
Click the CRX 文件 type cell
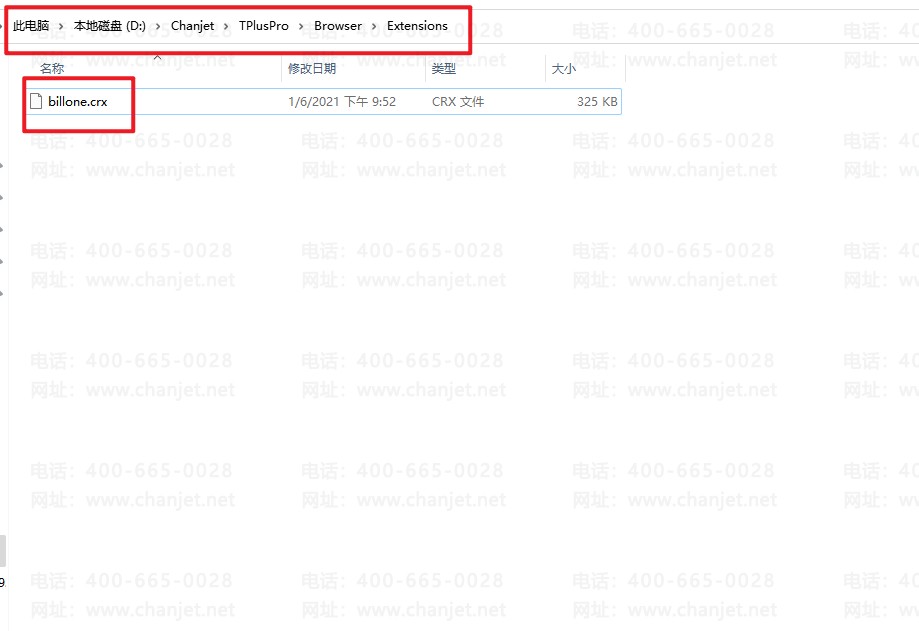(x=458, y=102)
